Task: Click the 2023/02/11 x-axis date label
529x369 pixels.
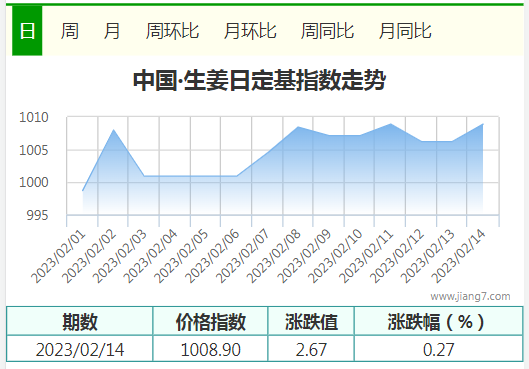Action: tap(366, 256)
